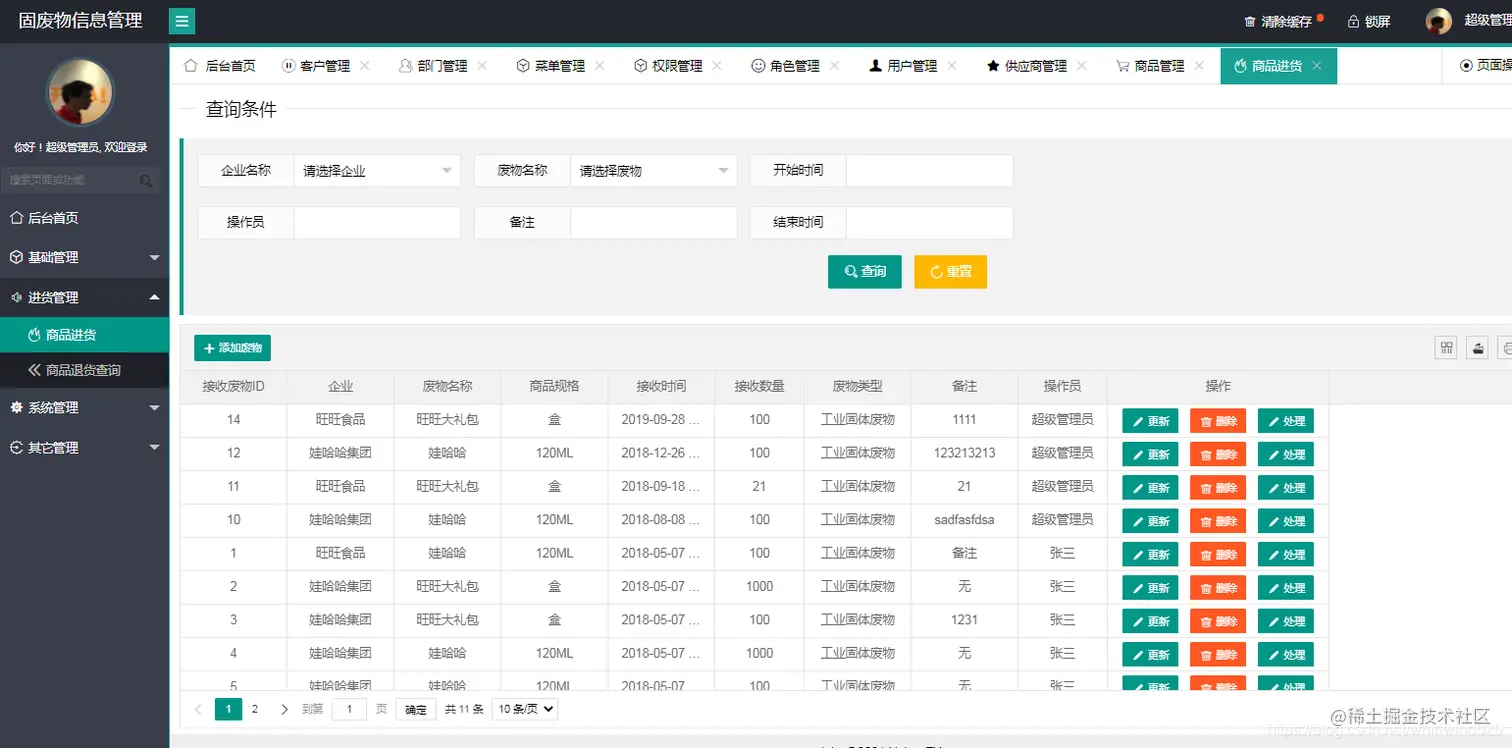Click 处理 for record ID 2

[x=1286, y=587]
